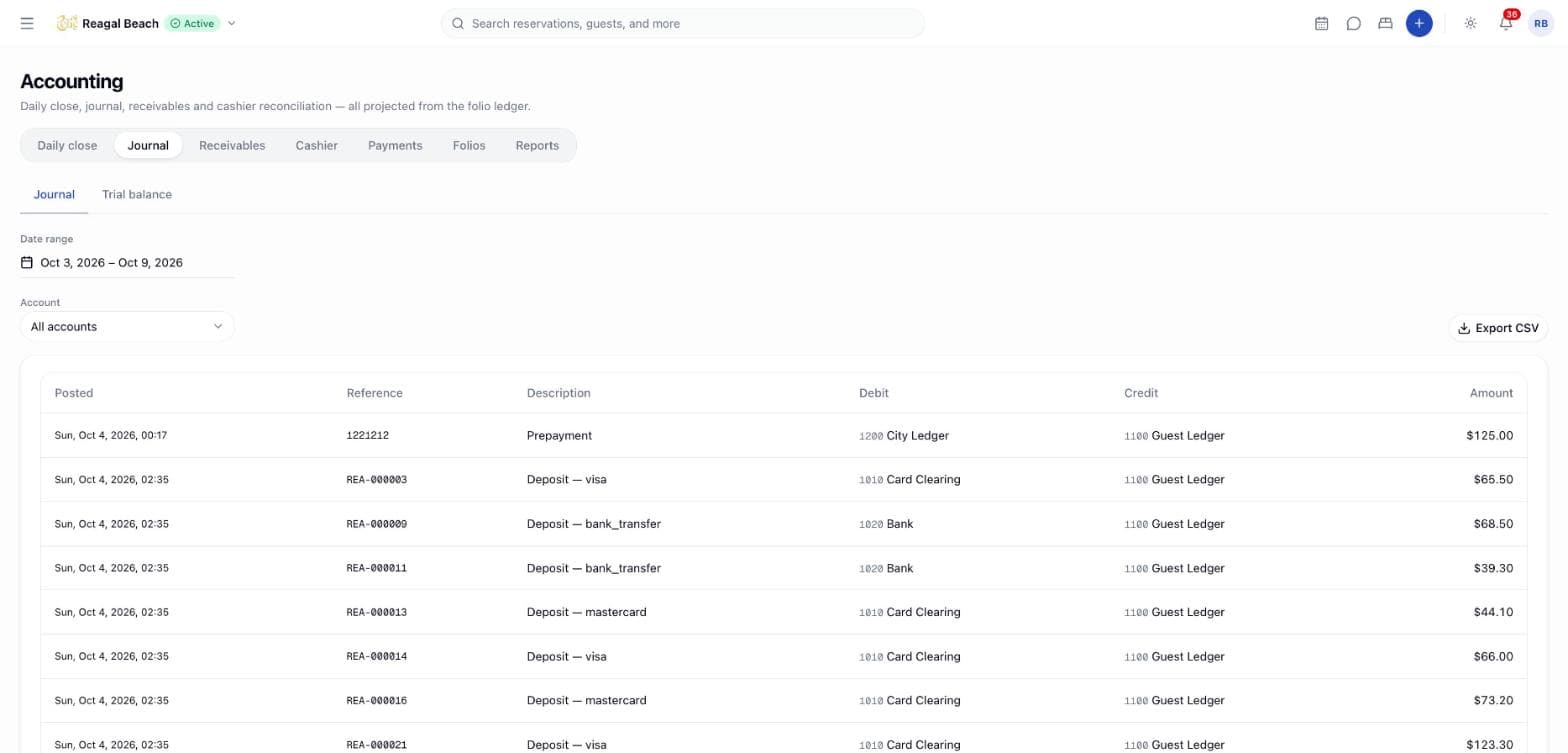The width and height of the screenshot is (1568, 753).
Task: Click the Prepayment description cell
Action: point(560,436)
